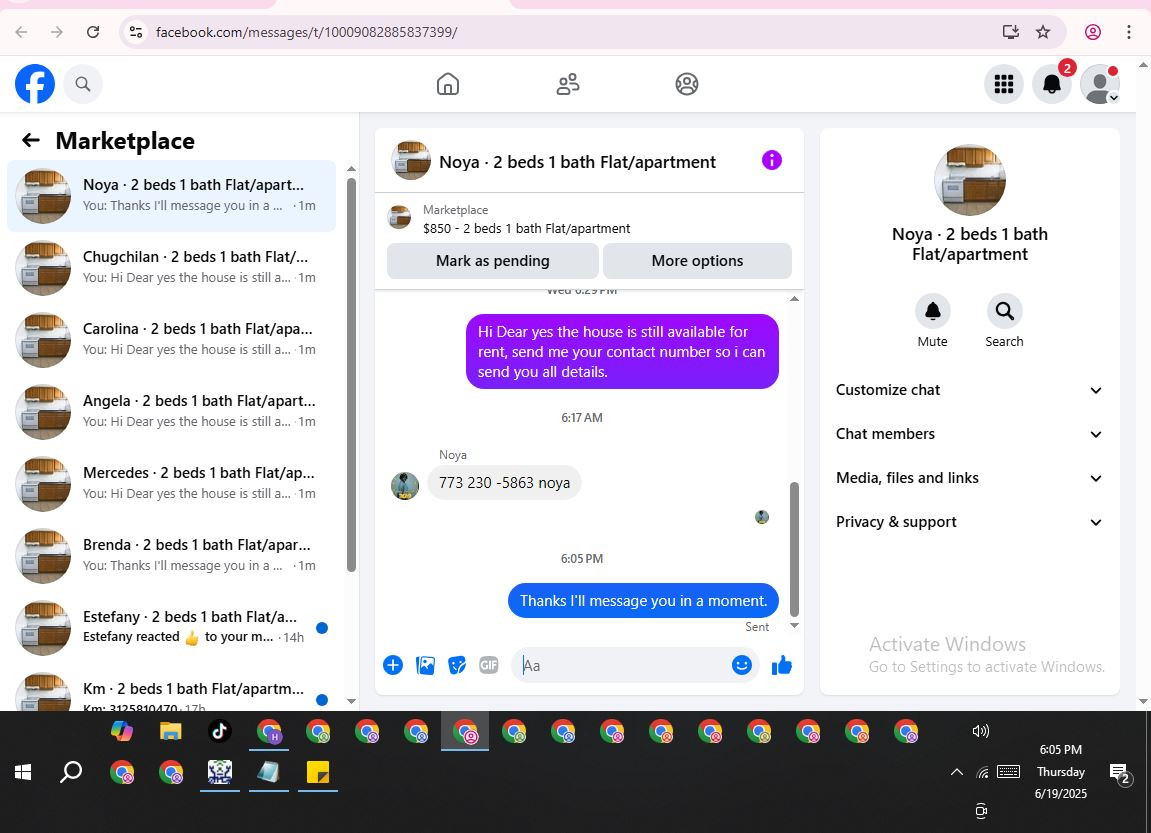The width and height of the screenshot is (1151, 833).
Task: Click the 6:05 PM taskbar clock
Action: pos(1060,749)
